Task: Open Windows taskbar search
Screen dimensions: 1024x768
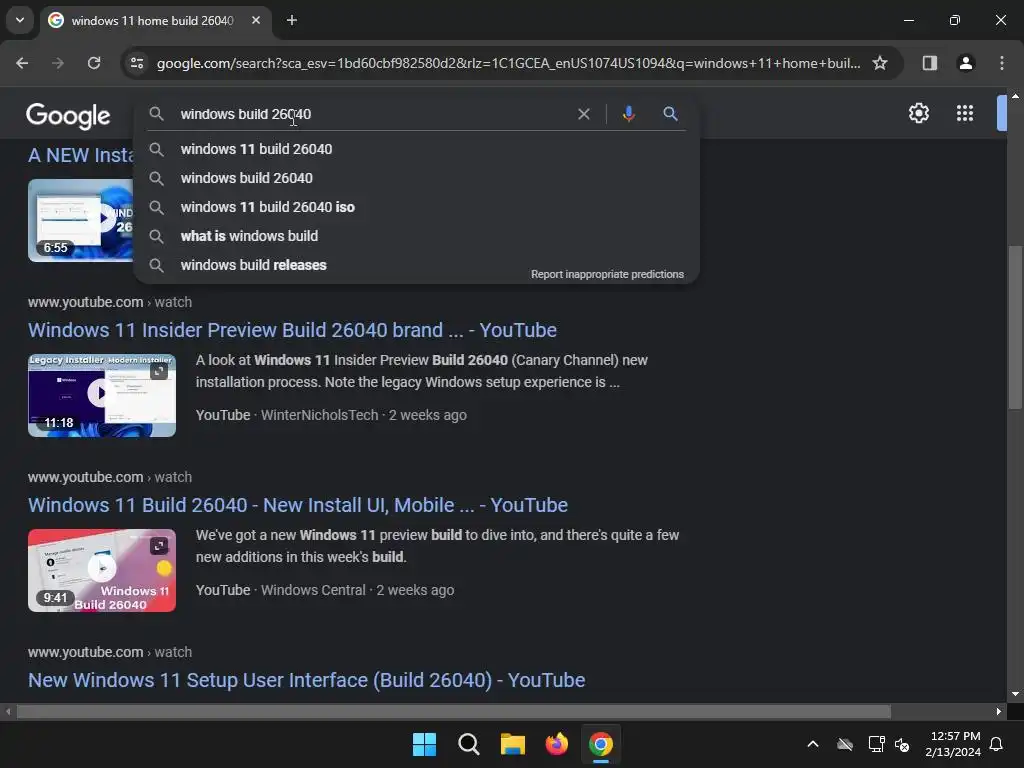Action: click(469, 744)
